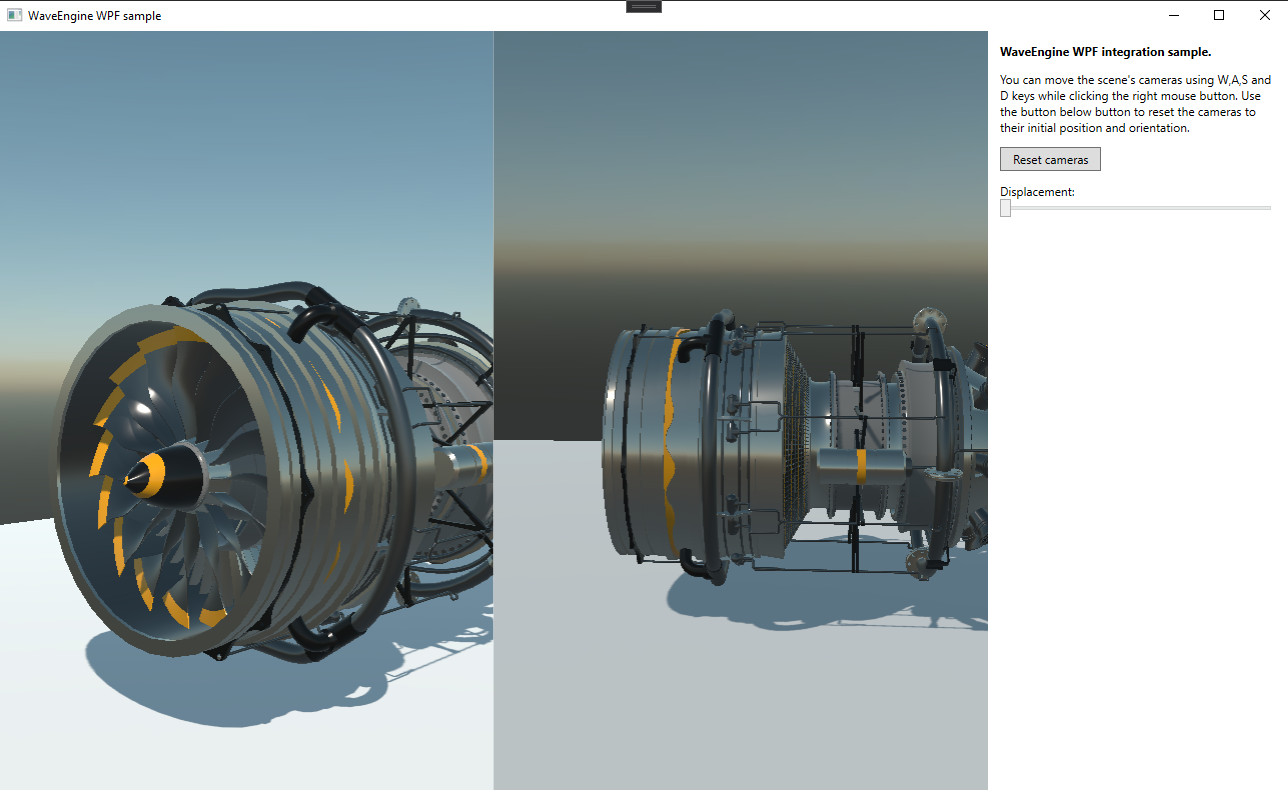
Task: Minimize the WaveEngine window
Action: (1173, 15)
